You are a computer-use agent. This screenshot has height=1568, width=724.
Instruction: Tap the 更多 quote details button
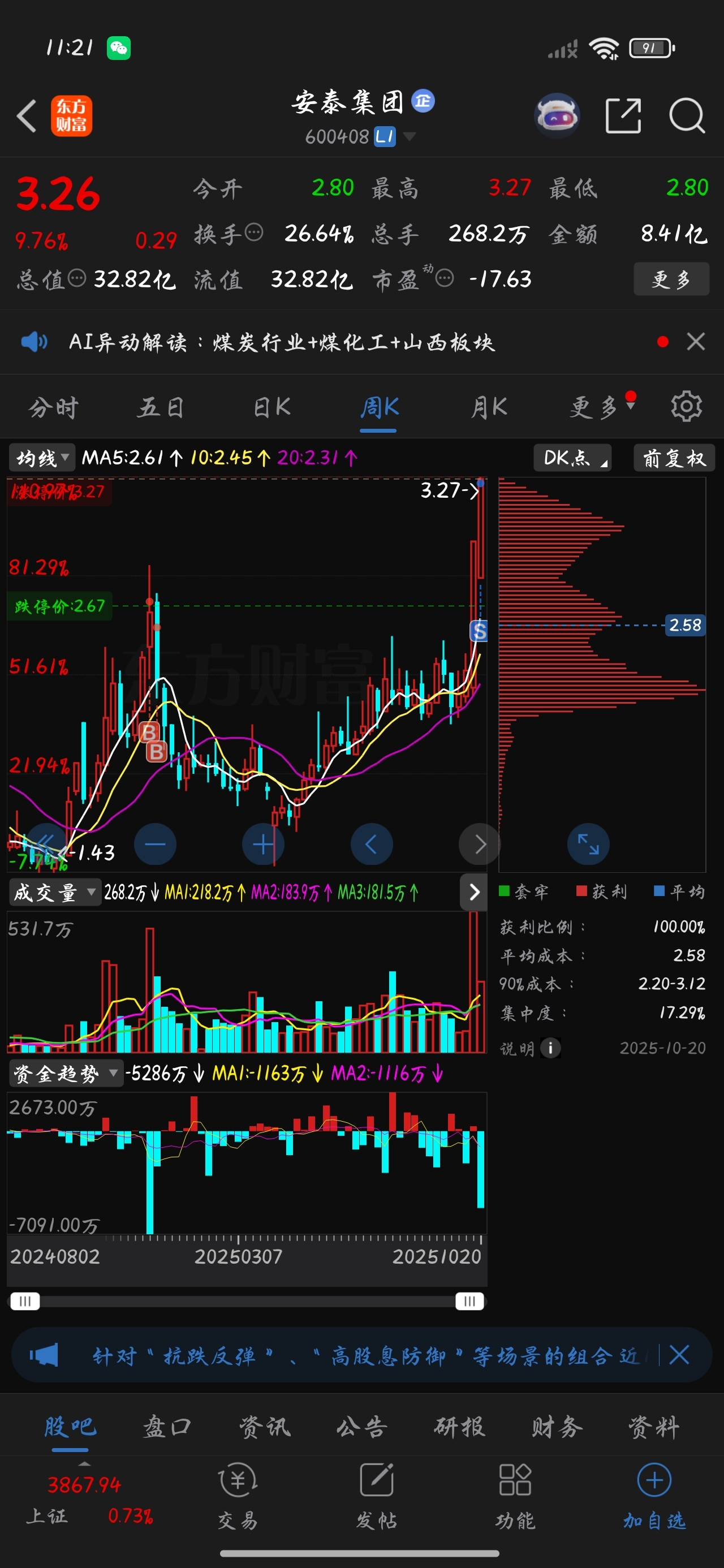pos(671,279)
